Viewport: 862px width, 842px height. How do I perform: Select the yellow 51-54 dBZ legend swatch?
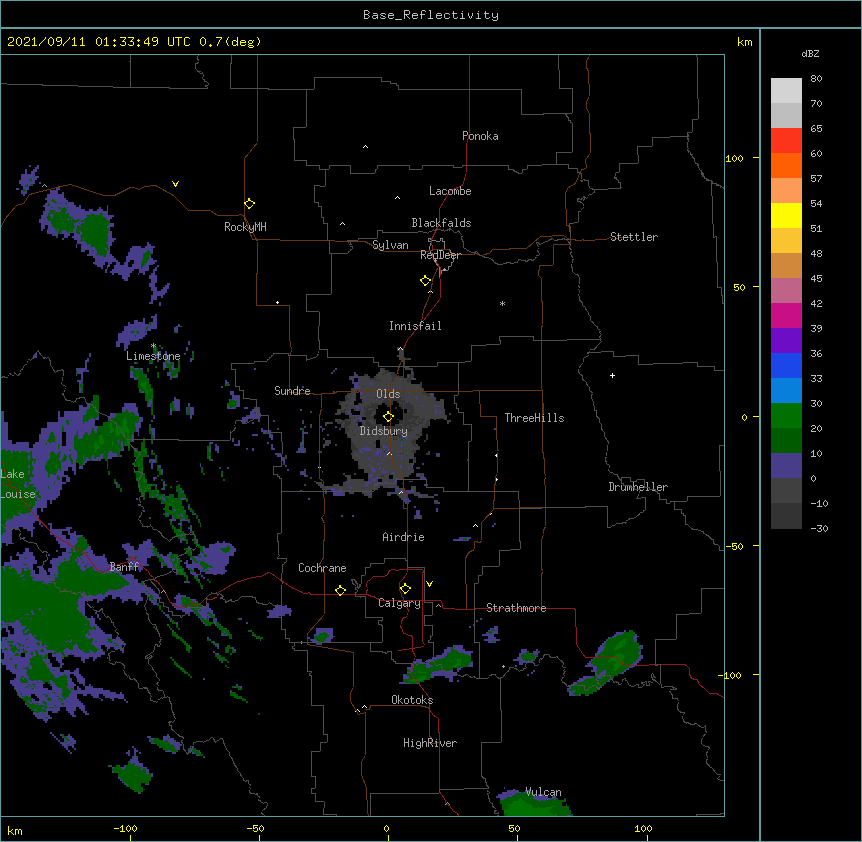click(x=786, y=215)
